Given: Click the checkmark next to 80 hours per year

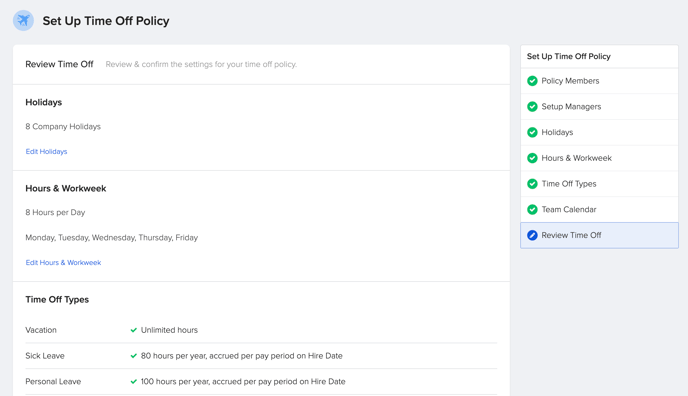Looking at the screenshot, I should 134,356.
